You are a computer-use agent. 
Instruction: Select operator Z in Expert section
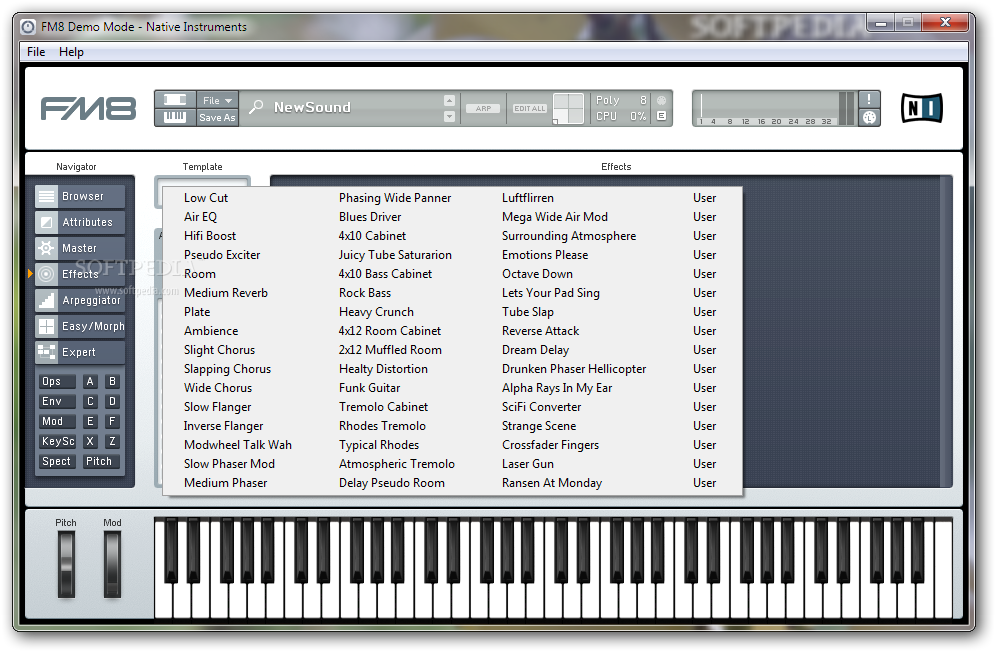pos(112,441)
